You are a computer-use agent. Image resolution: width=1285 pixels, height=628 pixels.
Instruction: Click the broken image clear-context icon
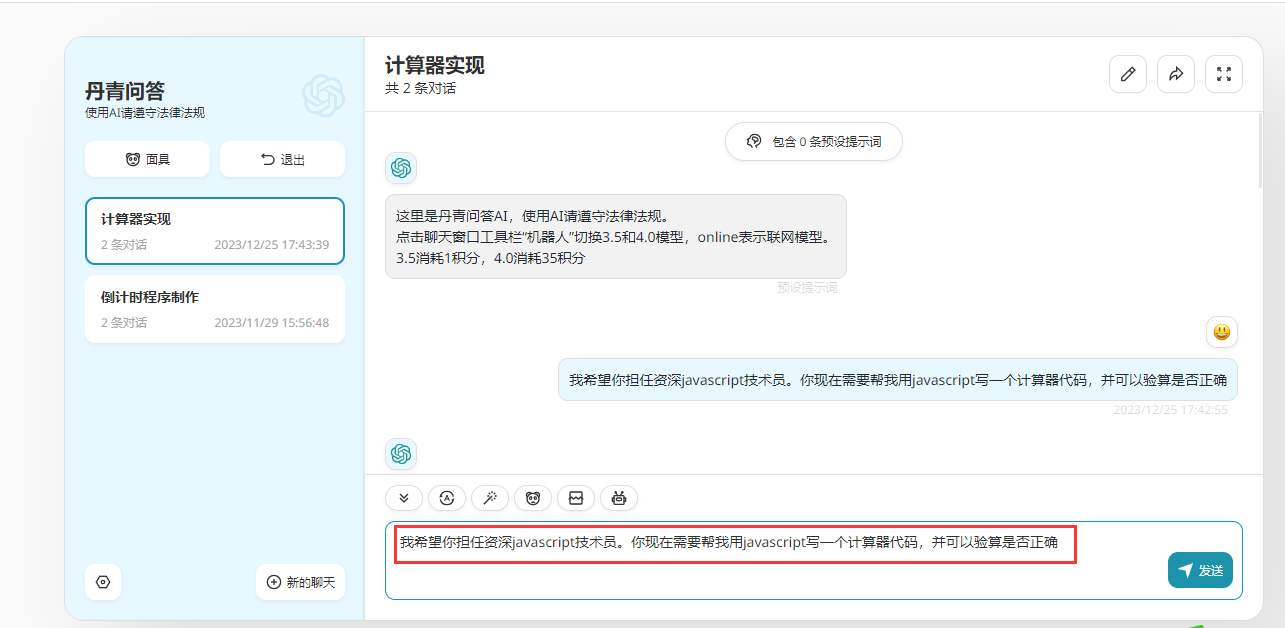pyautogui.click(x=576, y=498)
